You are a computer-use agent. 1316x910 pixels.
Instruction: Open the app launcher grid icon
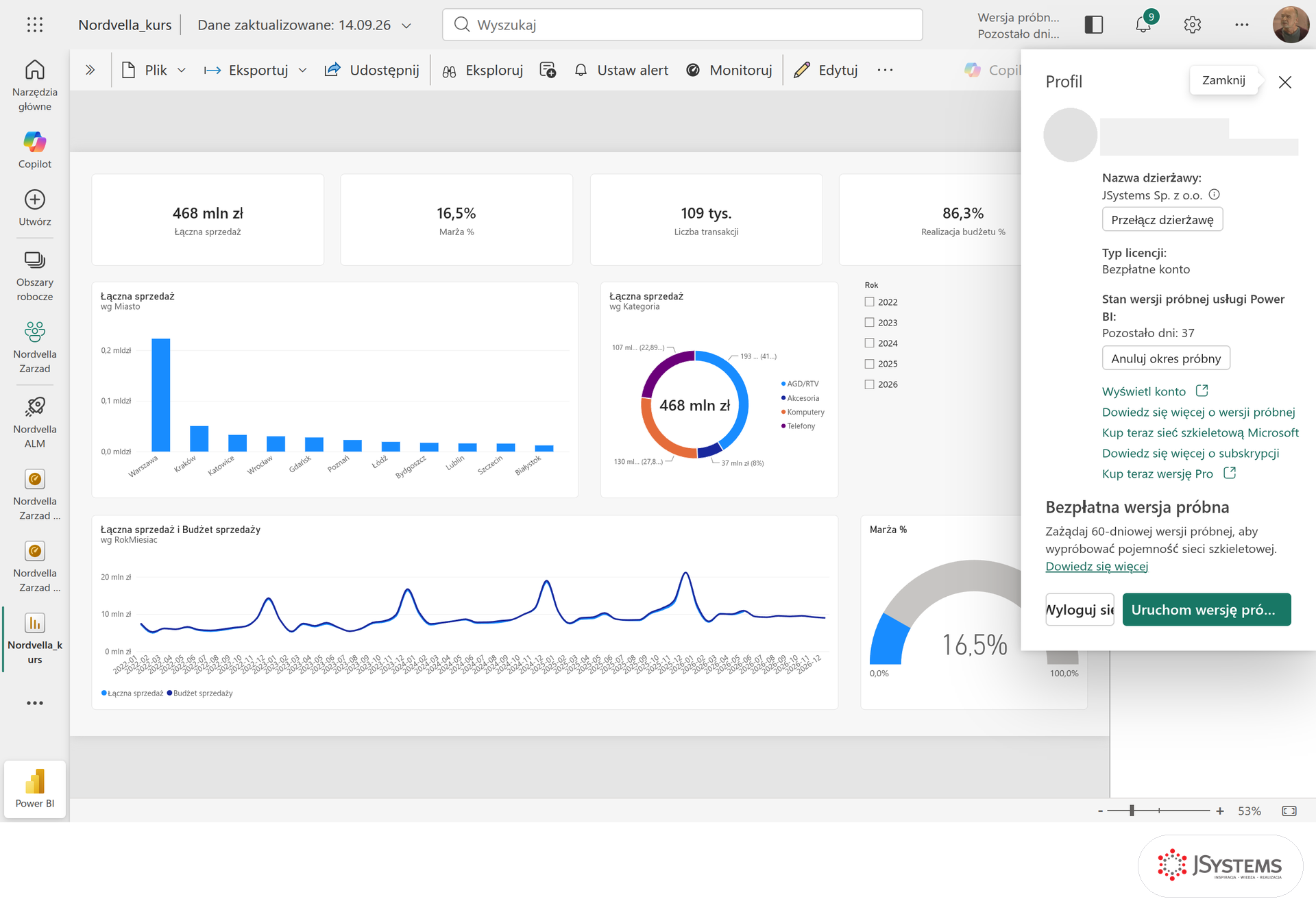point(35,25)
